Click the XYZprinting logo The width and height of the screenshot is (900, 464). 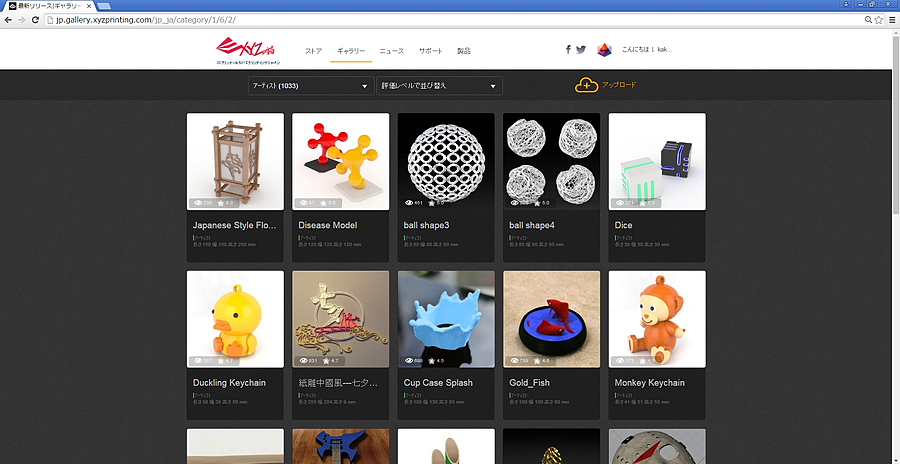point(248,51)
